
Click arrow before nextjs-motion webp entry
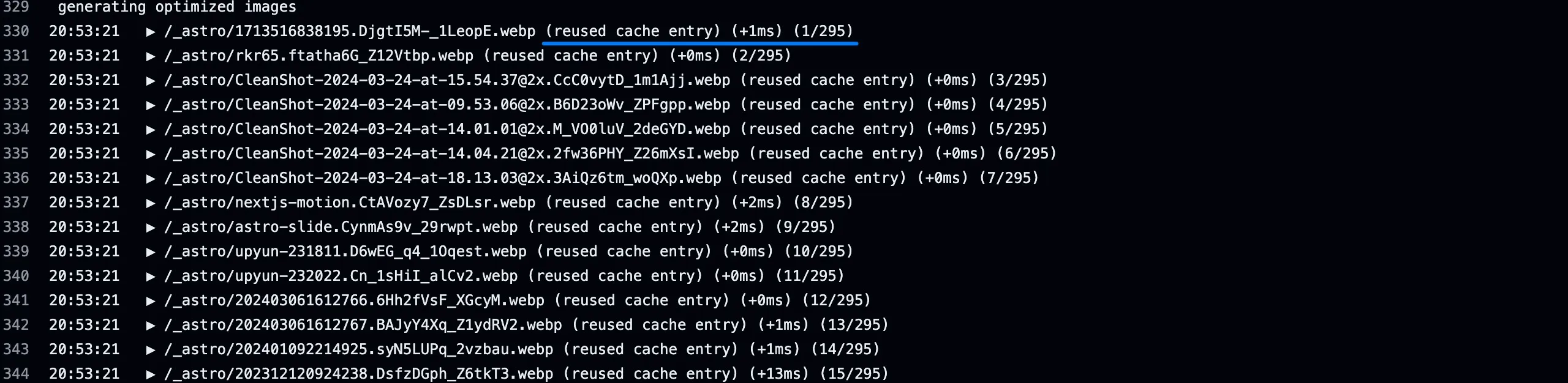pos(151,203)
